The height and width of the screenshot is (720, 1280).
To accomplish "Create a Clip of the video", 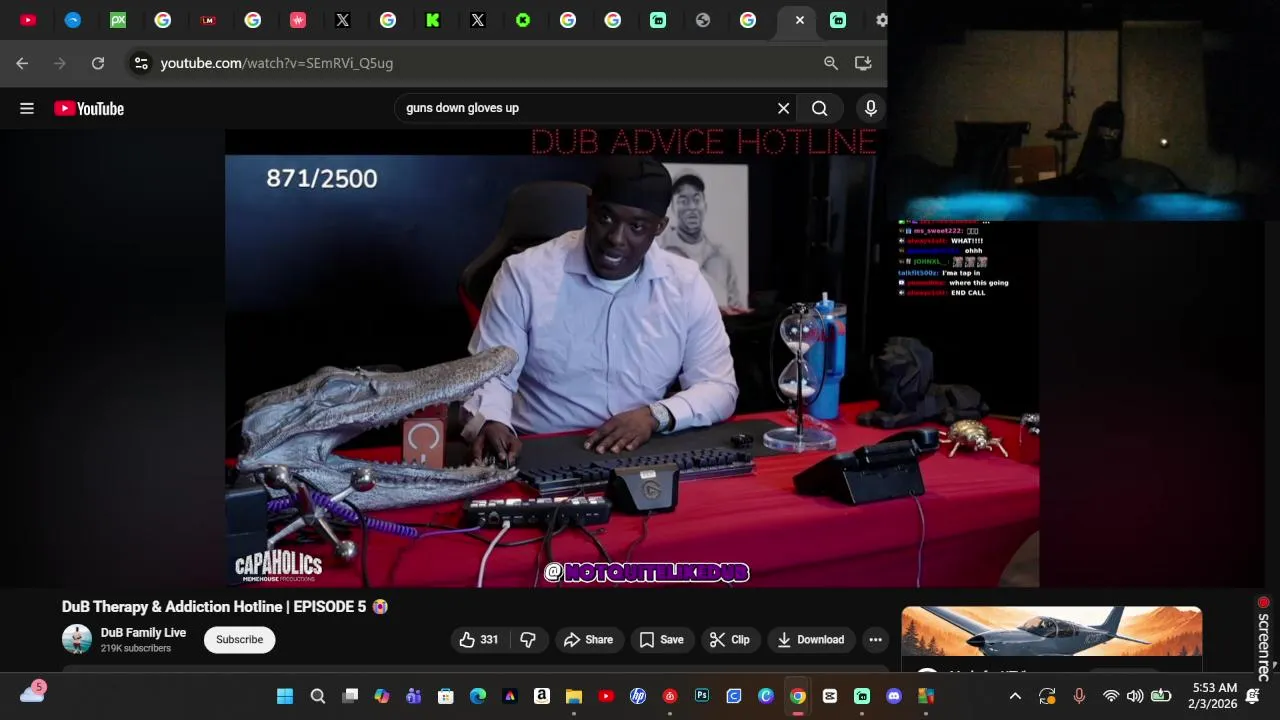I will [730, 640].
